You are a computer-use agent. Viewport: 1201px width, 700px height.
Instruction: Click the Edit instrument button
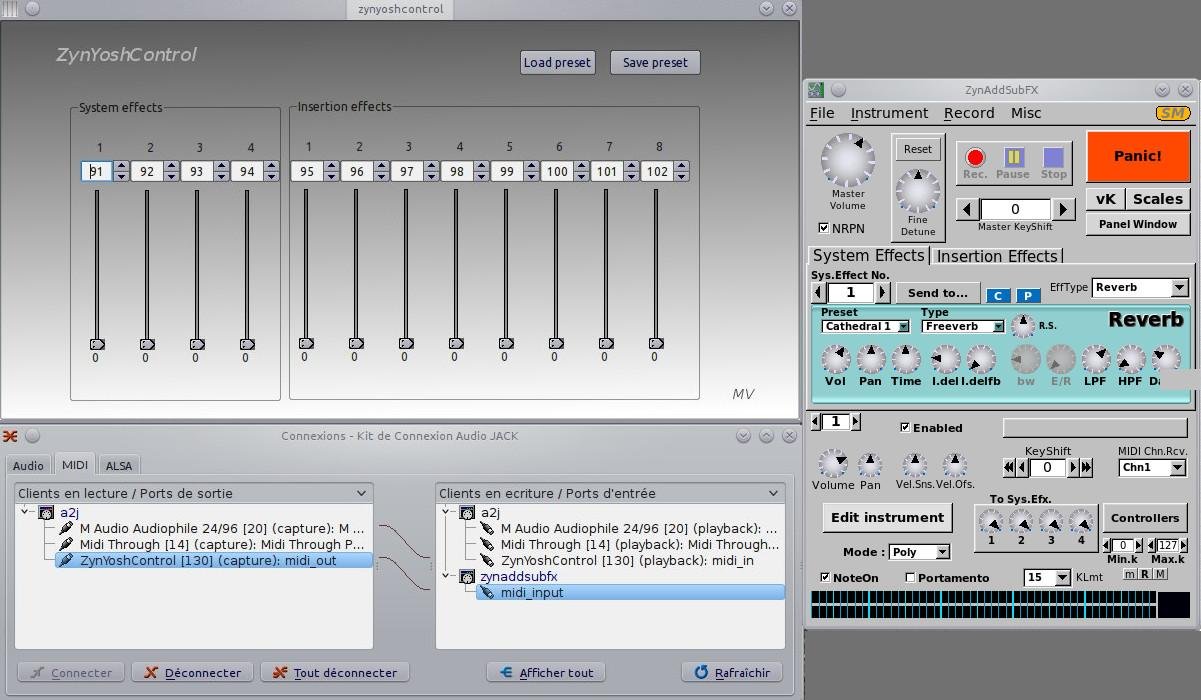(x=887, y=517)
